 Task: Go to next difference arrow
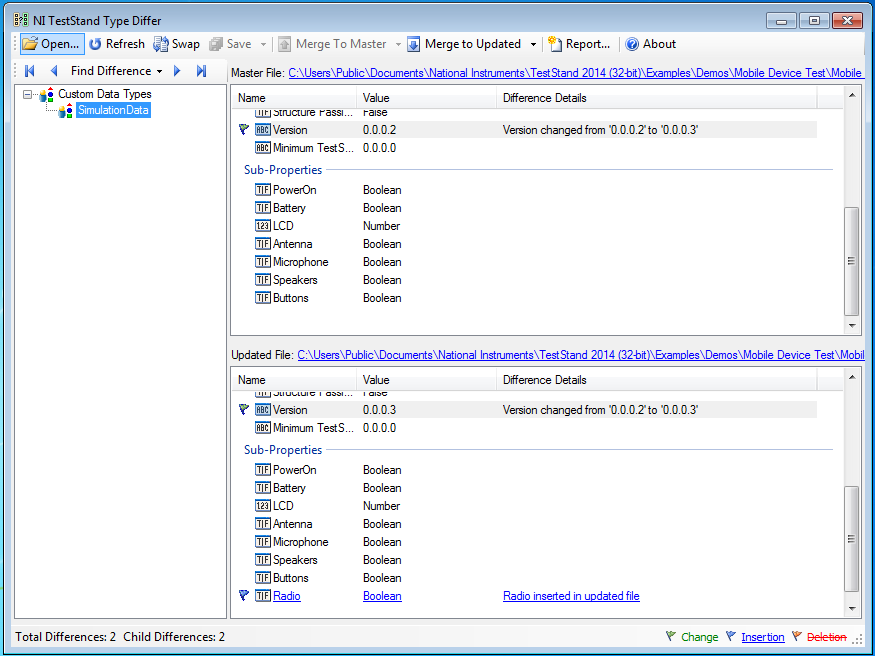click(x=177, y=71)
